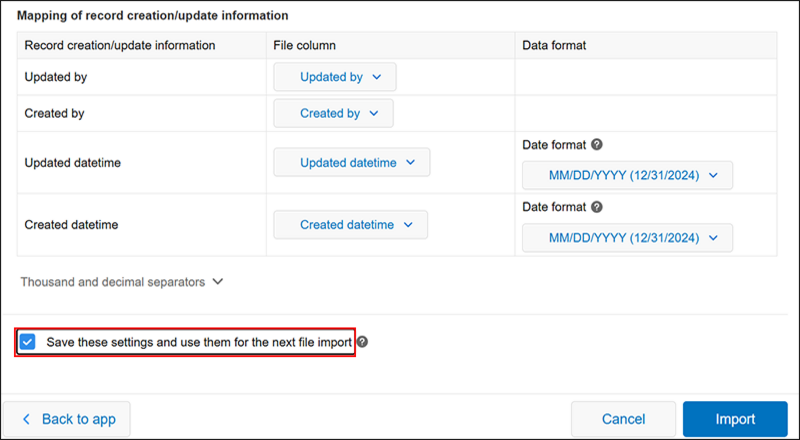This screenshot has width=800, height=440.
Task: Click help icon beside Updated datetime Date format
Action: 597,145
